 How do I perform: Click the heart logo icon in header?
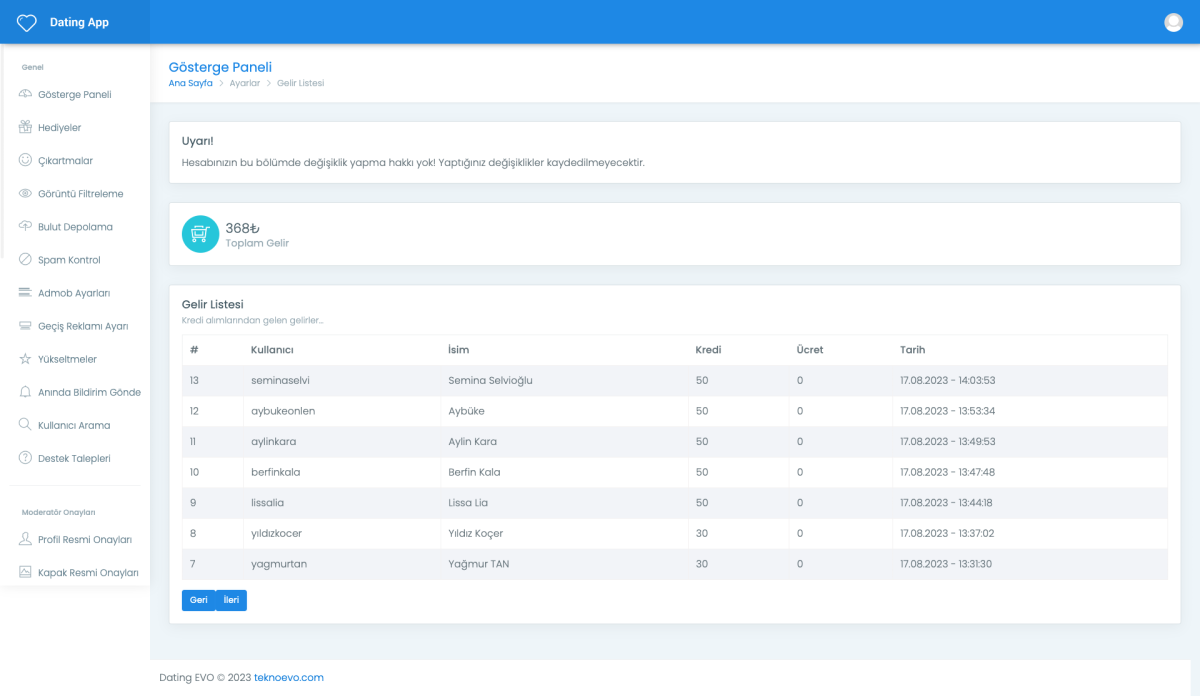27,22
